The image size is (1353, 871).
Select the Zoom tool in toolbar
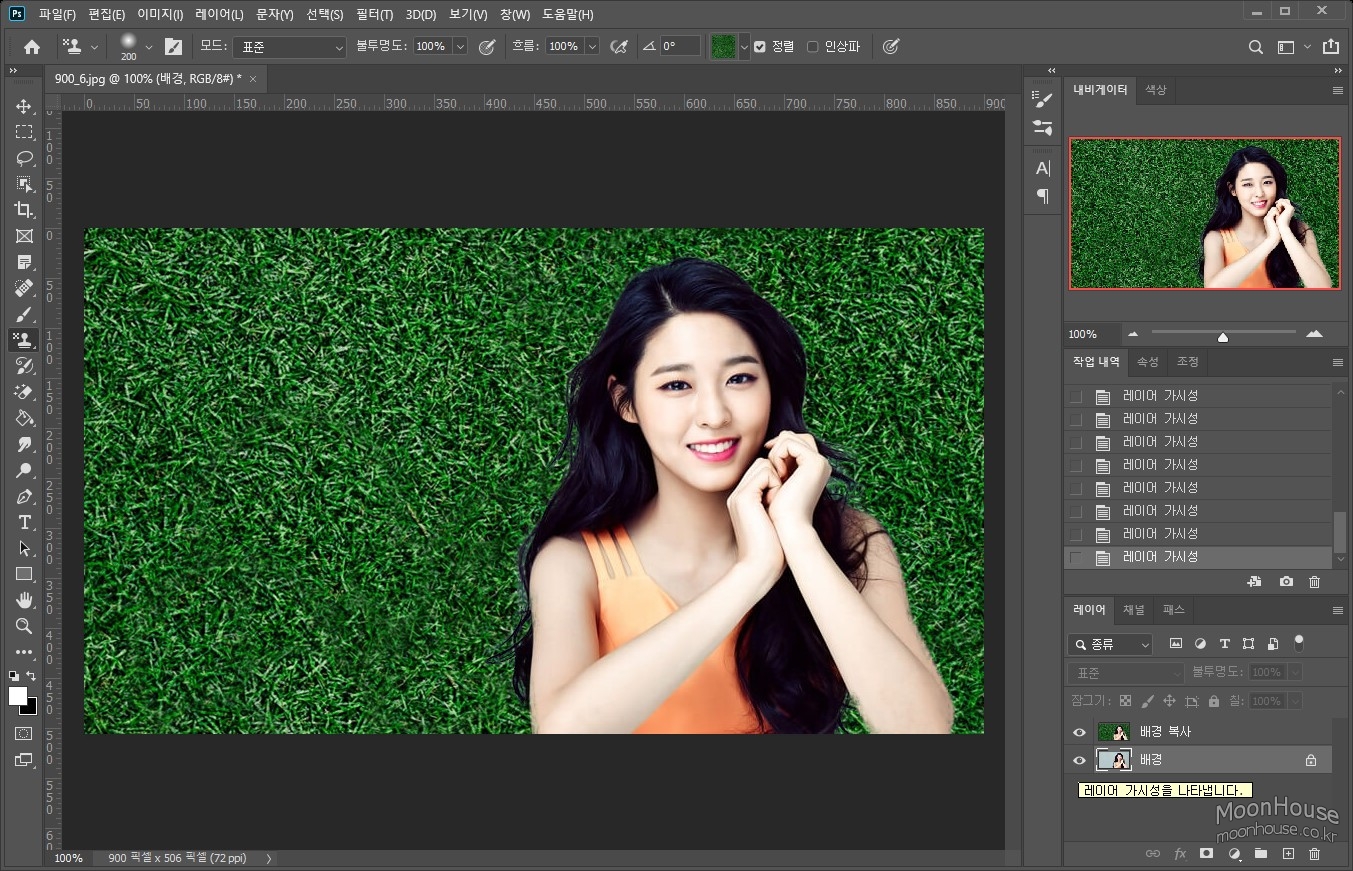24,626
